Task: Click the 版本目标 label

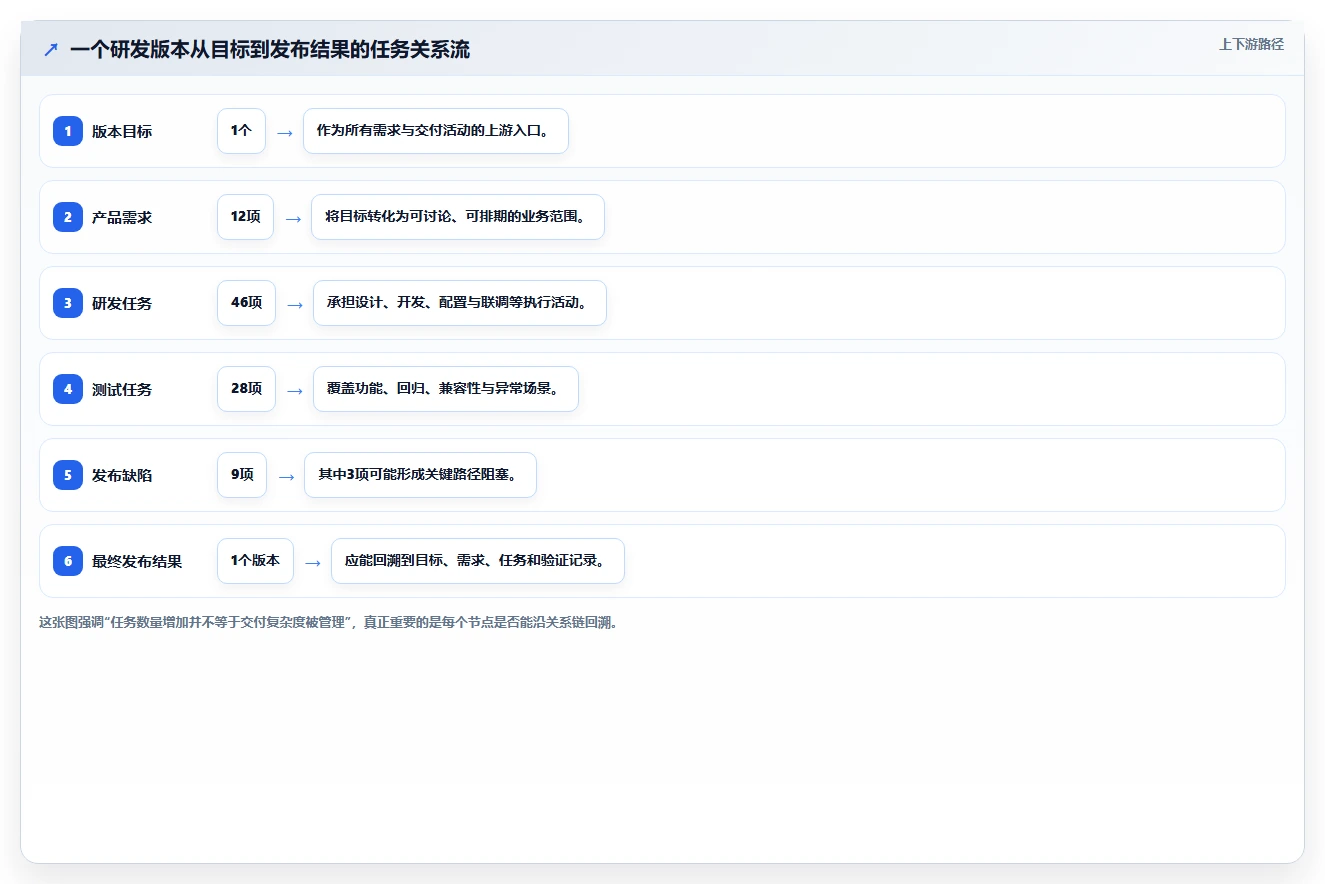Action: pyautogui.click(x=122, y=131)
